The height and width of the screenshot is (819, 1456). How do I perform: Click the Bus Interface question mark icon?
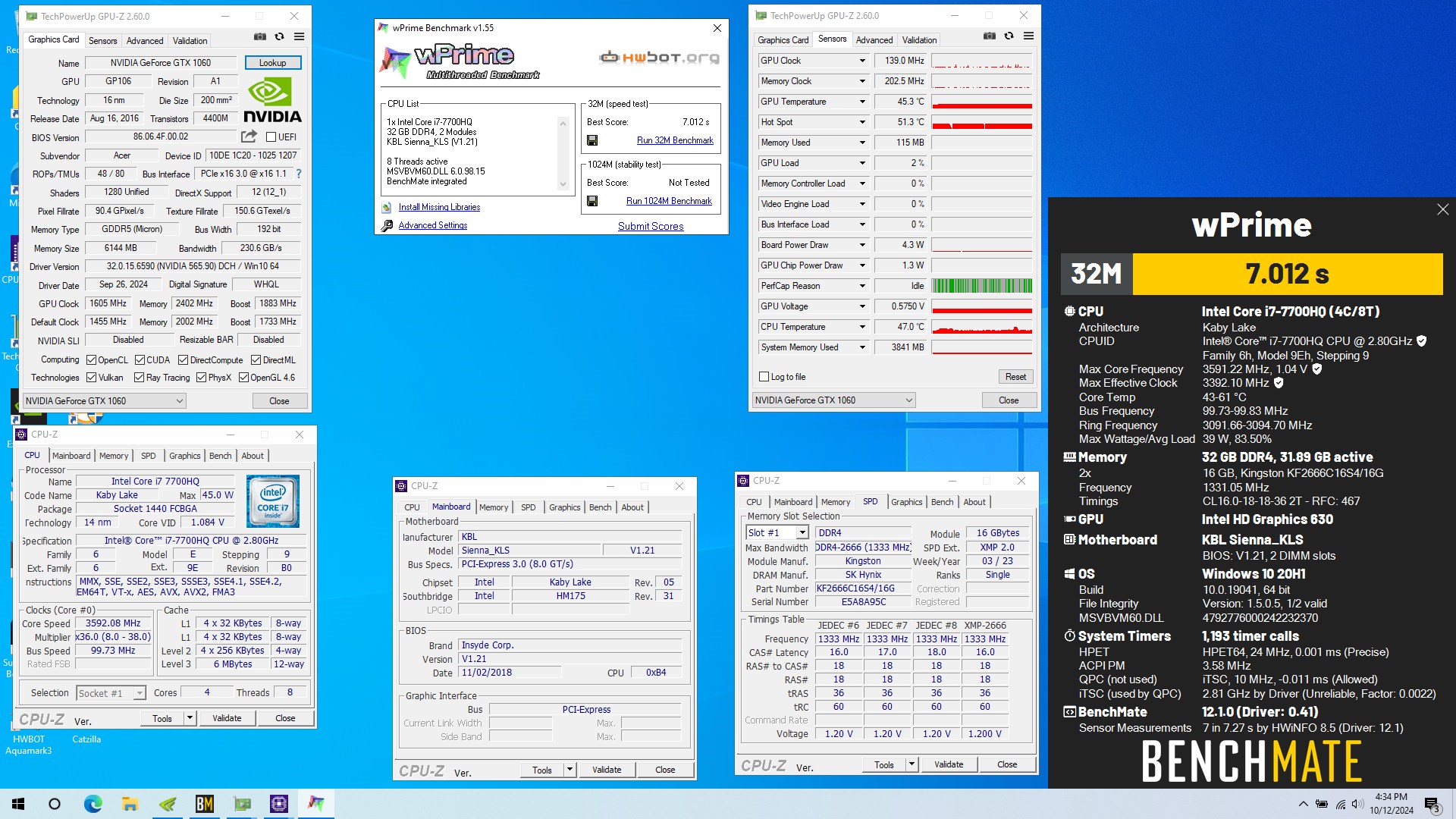tap(299, 174)
